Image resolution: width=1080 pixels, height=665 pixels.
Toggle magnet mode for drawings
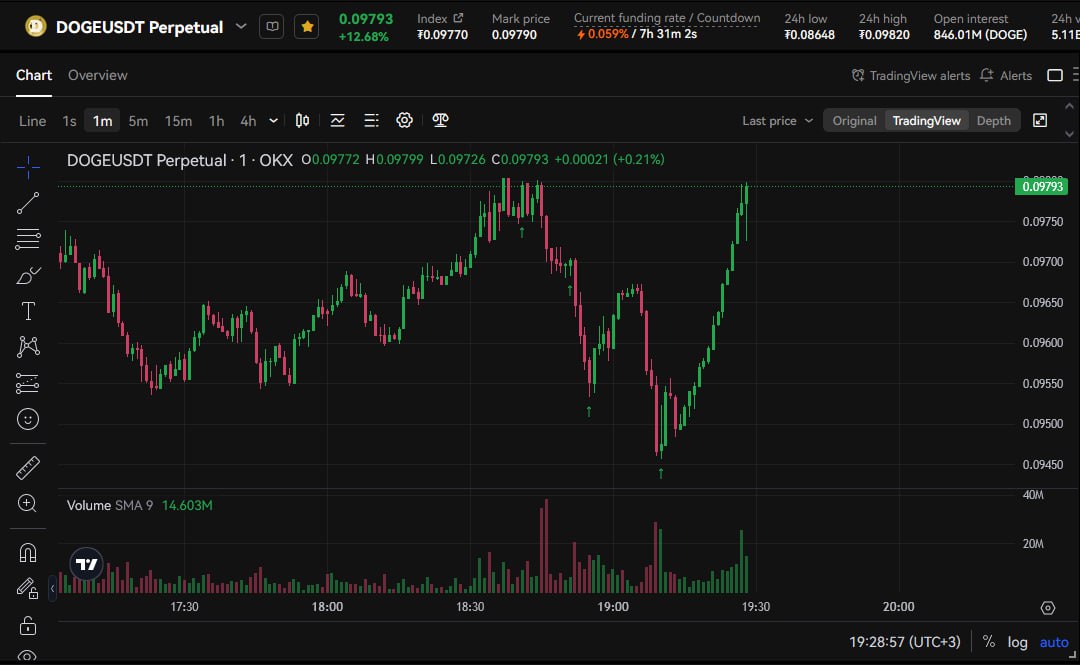pyautogui.click(x=28, y=553)
